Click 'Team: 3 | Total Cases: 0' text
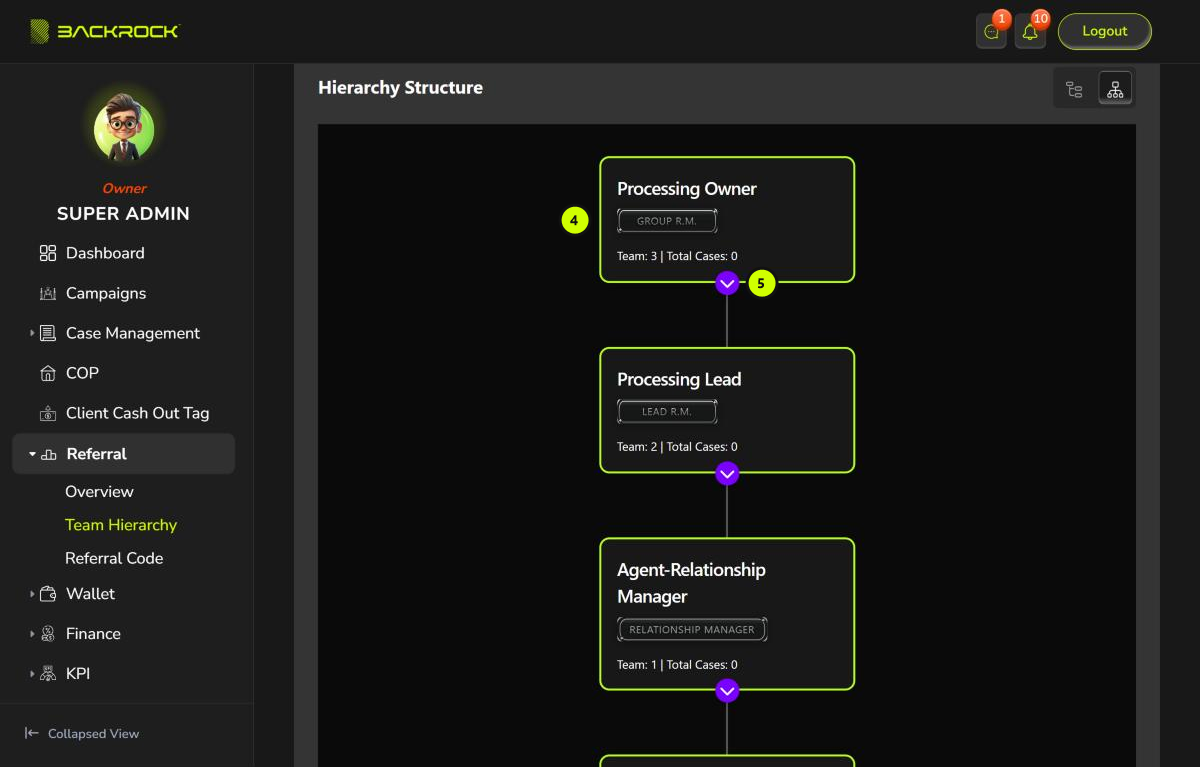Screen dimensions: 1200x767 (x=677, y=256)
